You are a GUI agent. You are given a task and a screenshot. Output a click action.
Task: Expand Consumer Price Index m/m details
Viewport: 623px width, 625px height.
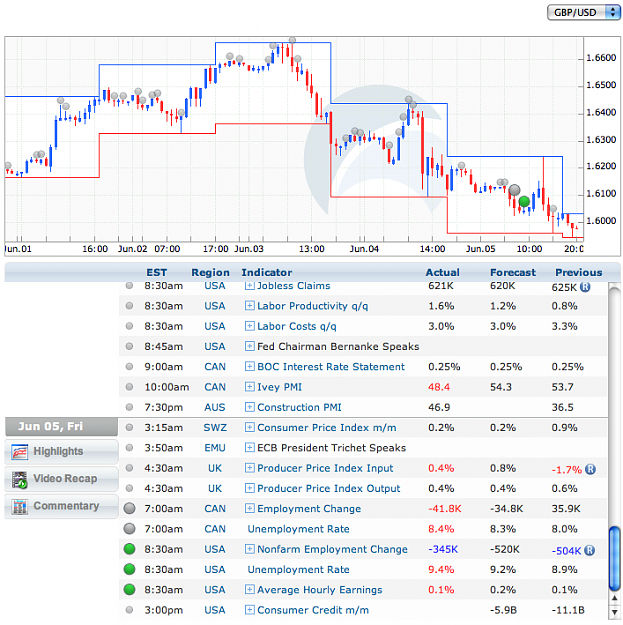pos(250,427)
